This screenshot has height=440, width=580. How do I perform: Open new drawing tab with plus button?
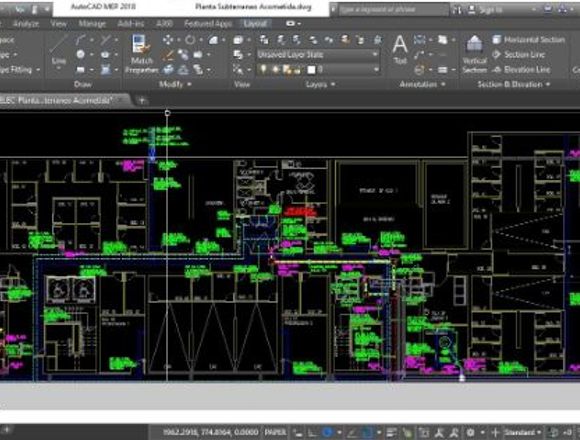click(x=142, y=100)
